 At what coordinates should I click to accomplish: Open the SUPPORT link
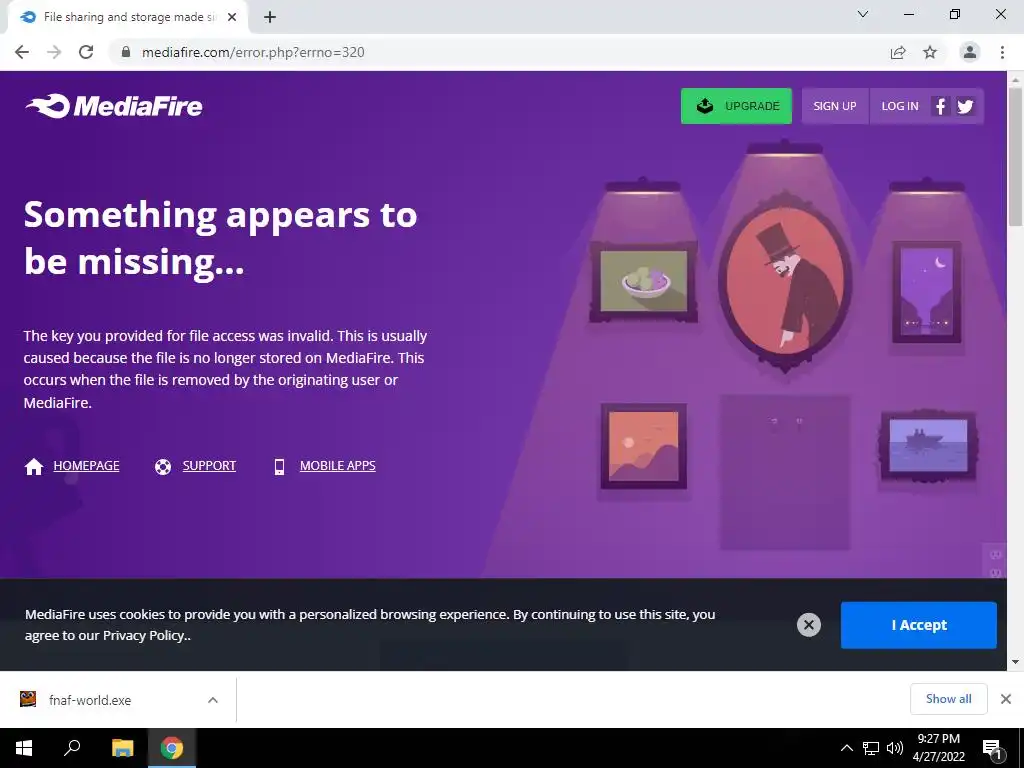coord(209,466)
